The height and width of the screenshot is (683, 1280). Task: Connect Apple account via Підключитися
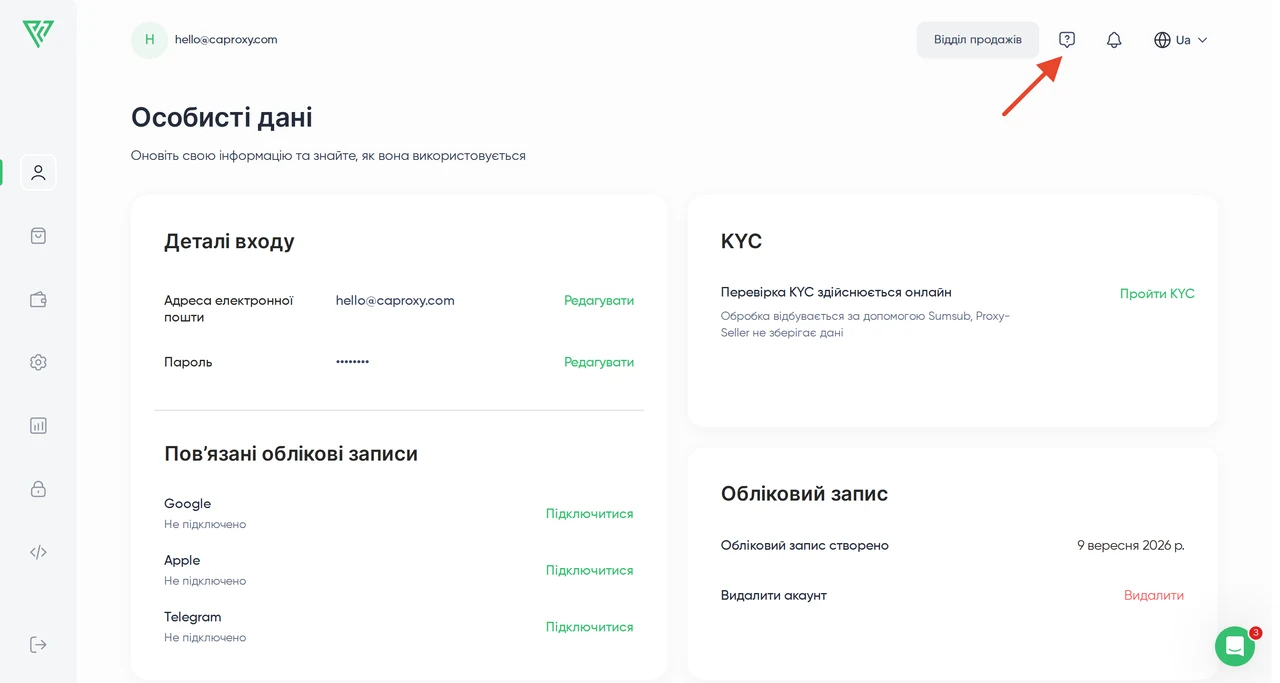point(589,570)
